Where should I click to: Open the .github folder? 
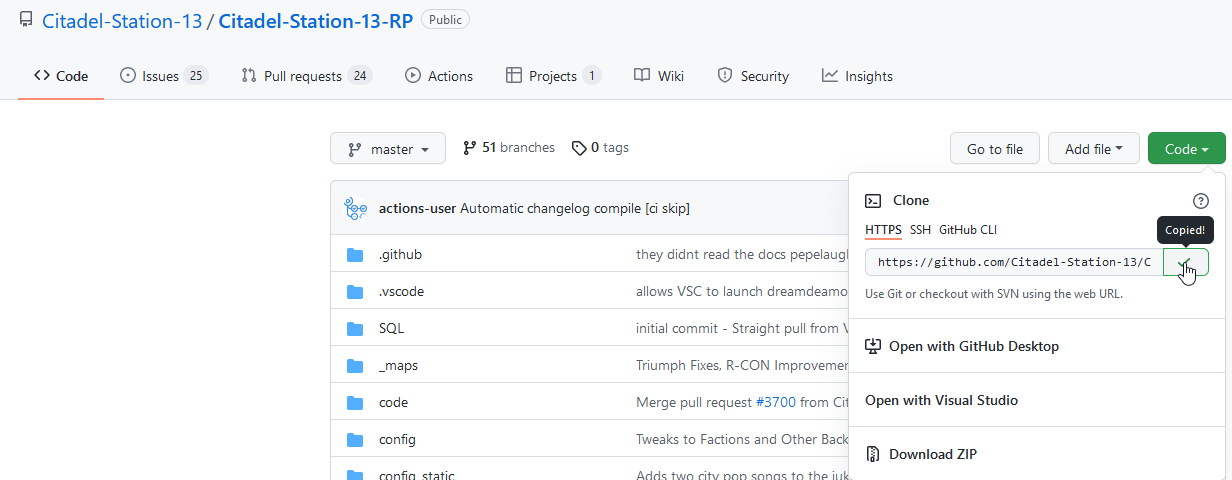tap(400, 254)
